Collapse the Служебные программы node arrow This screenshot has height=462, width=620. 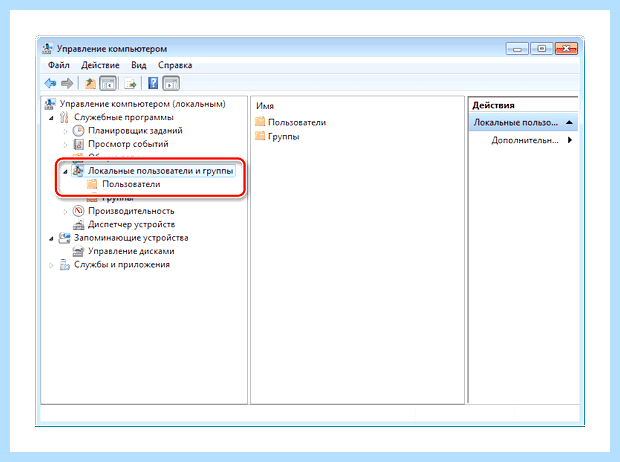click(x=51, y=118)
